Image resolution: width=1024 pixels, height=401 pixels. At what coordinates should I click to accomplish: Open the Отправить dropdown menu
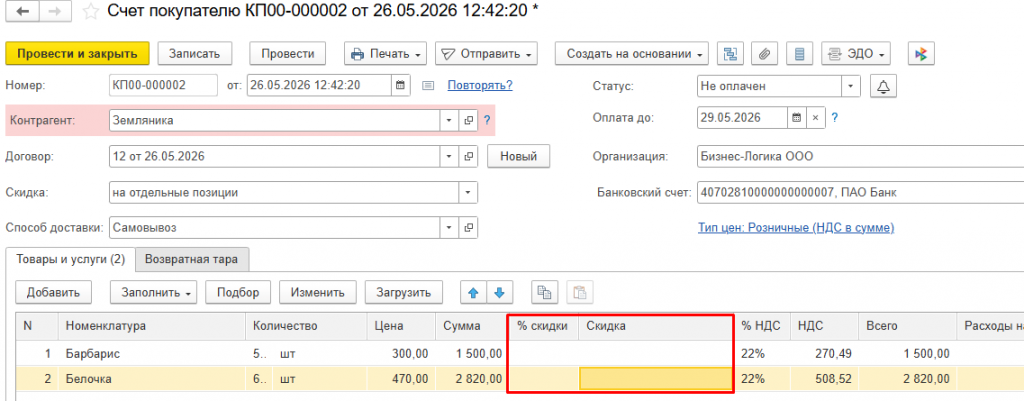coord(486,54)
